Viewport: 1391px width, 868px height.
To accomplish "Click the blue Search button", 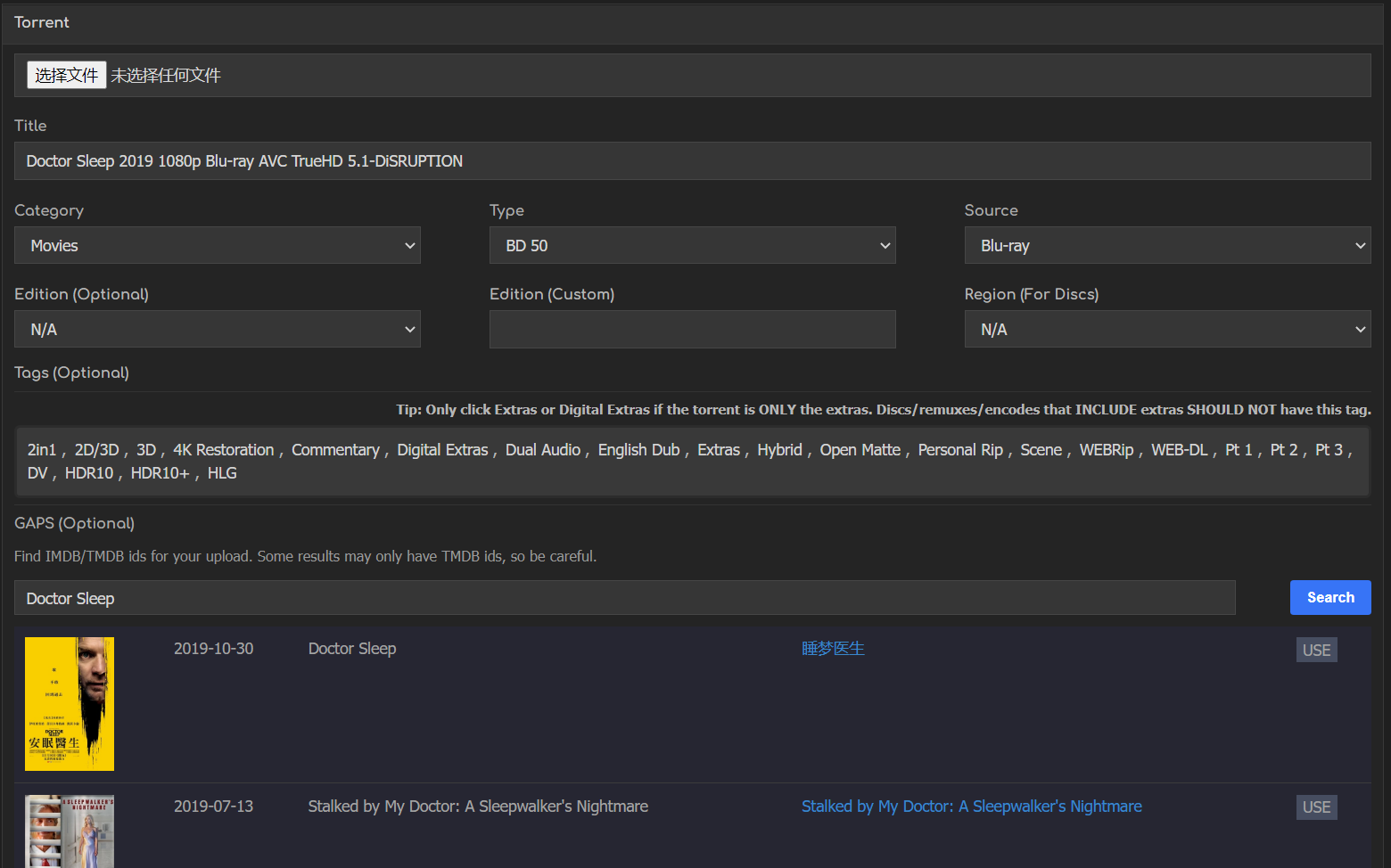I will (x=1330, y=598).
